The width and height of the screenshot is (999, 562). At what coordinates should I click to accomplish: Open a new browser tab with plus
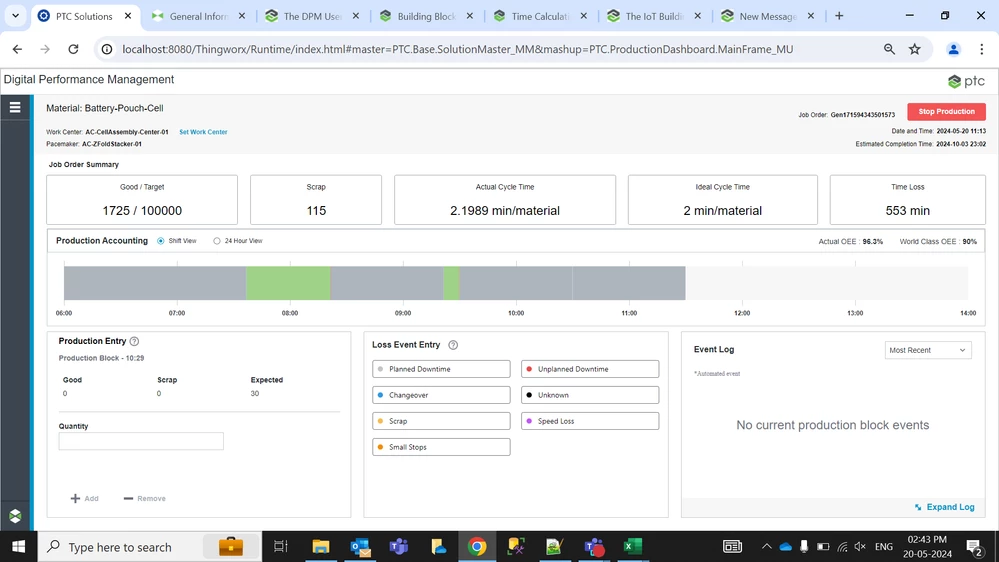point(839,16)
